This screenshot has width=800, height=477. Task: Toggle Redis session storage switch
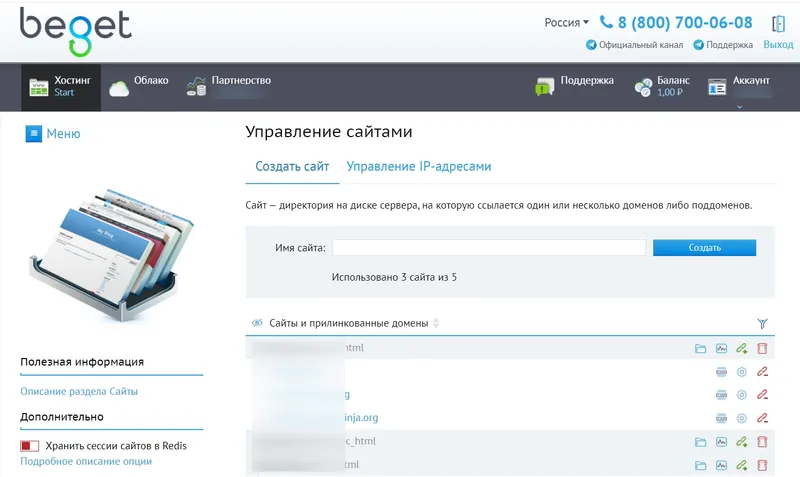pos(30,446)
